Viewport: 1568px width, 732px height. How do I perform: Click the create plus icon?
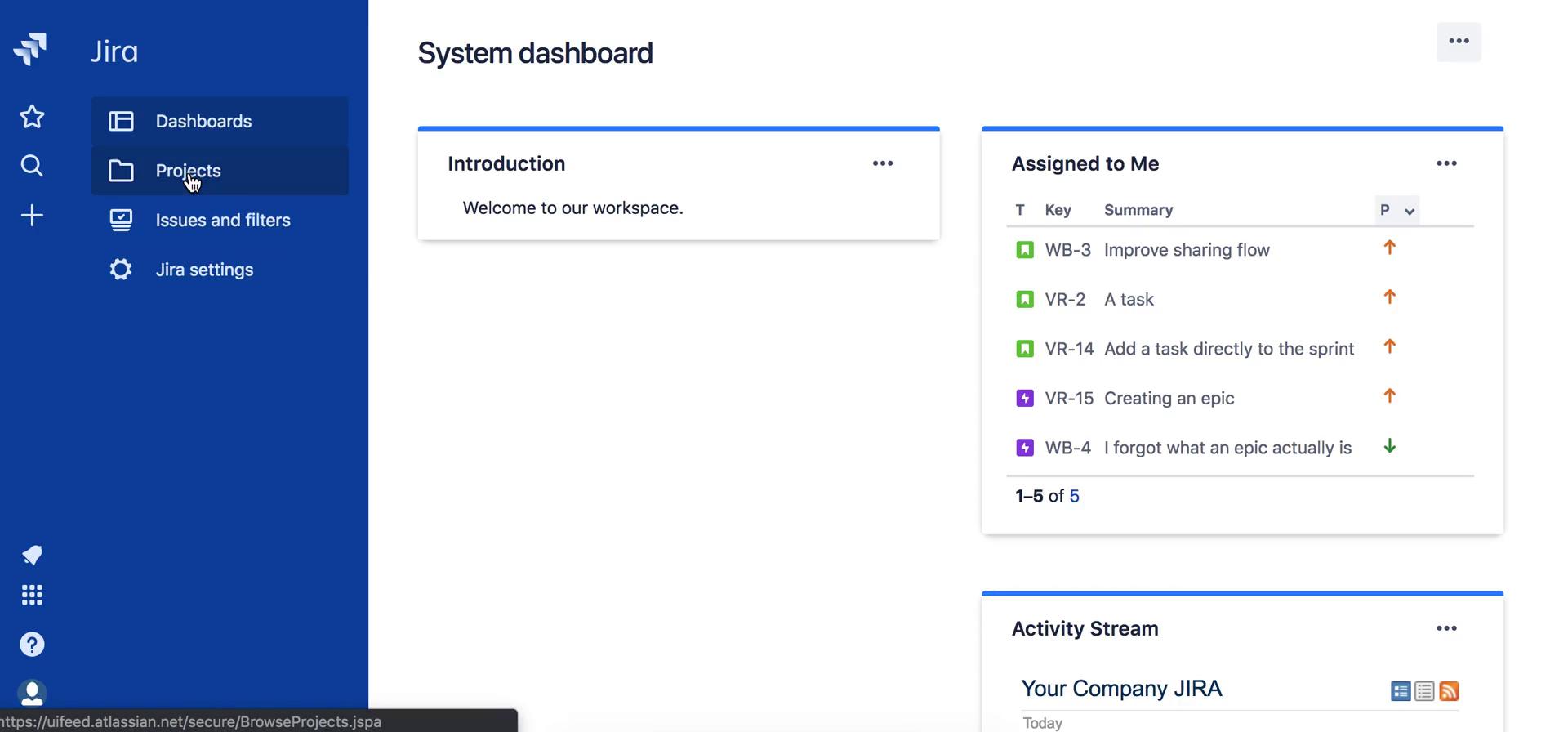tap(32, 216)
